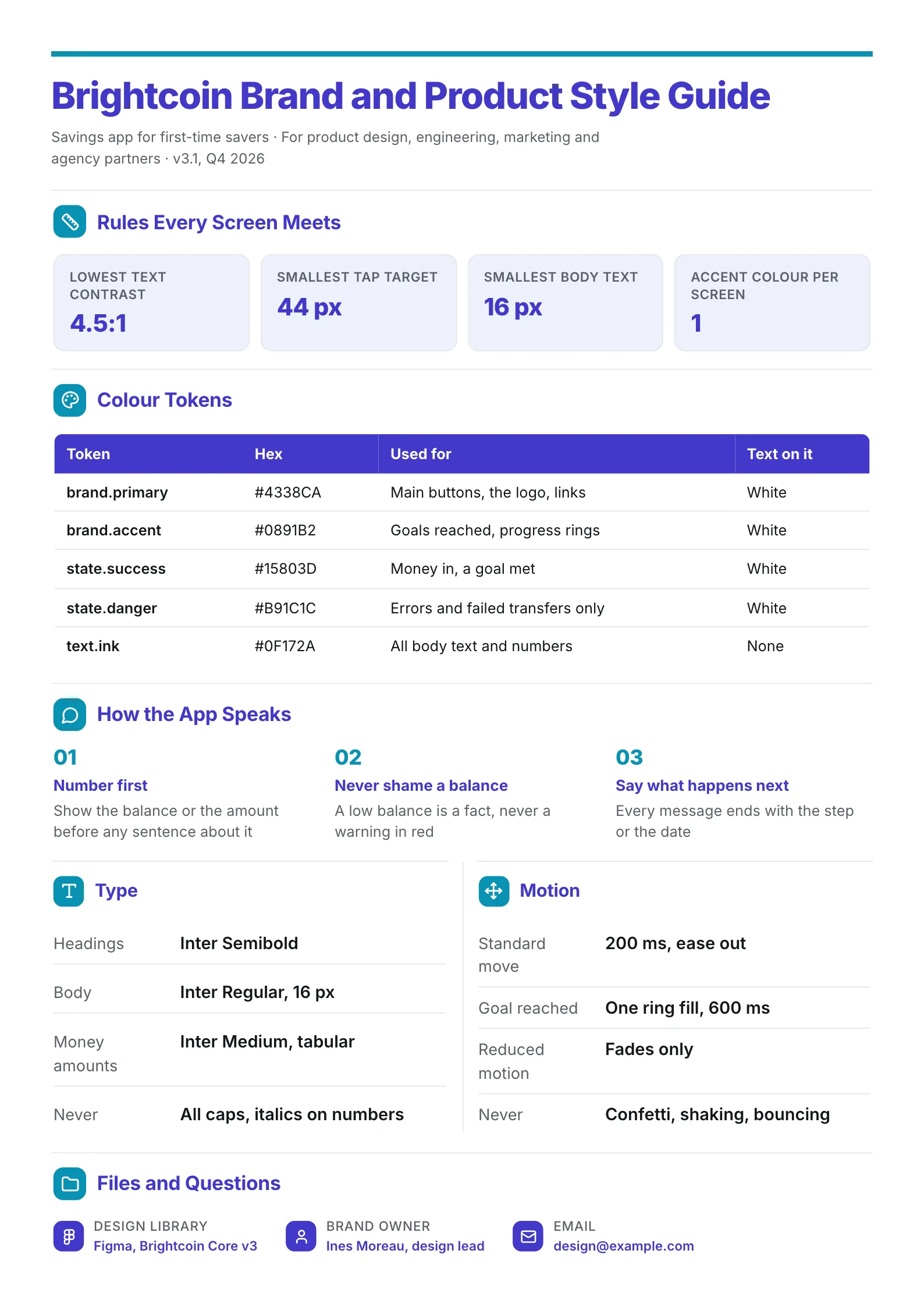Click the state.success token cell
This screenshot has width=924, height=1307.
pyautogui.click(x=116, y=569)
